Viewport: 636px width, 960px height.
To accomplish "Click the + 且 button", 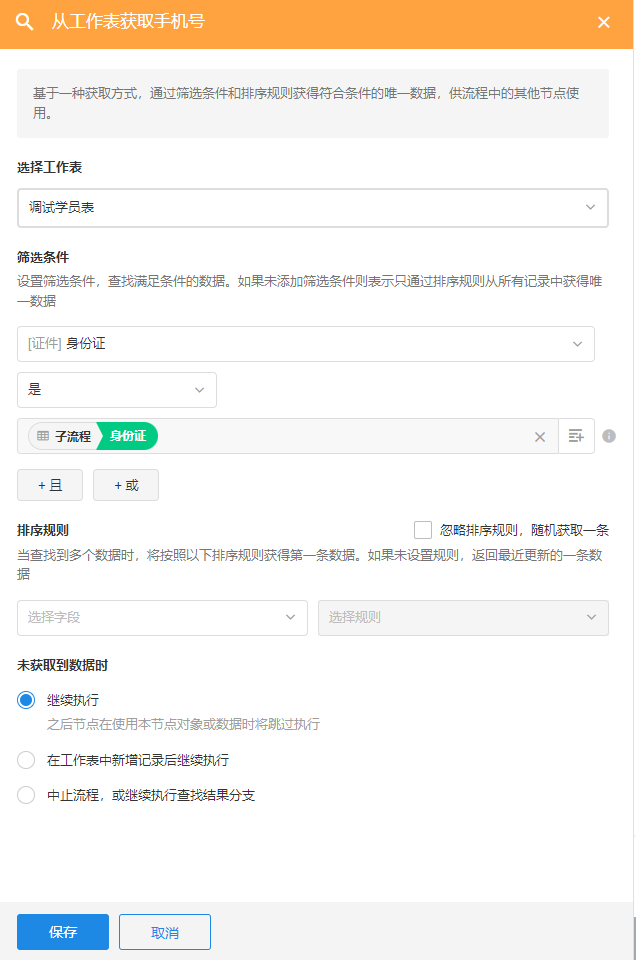I will click(x=50, y=485).
